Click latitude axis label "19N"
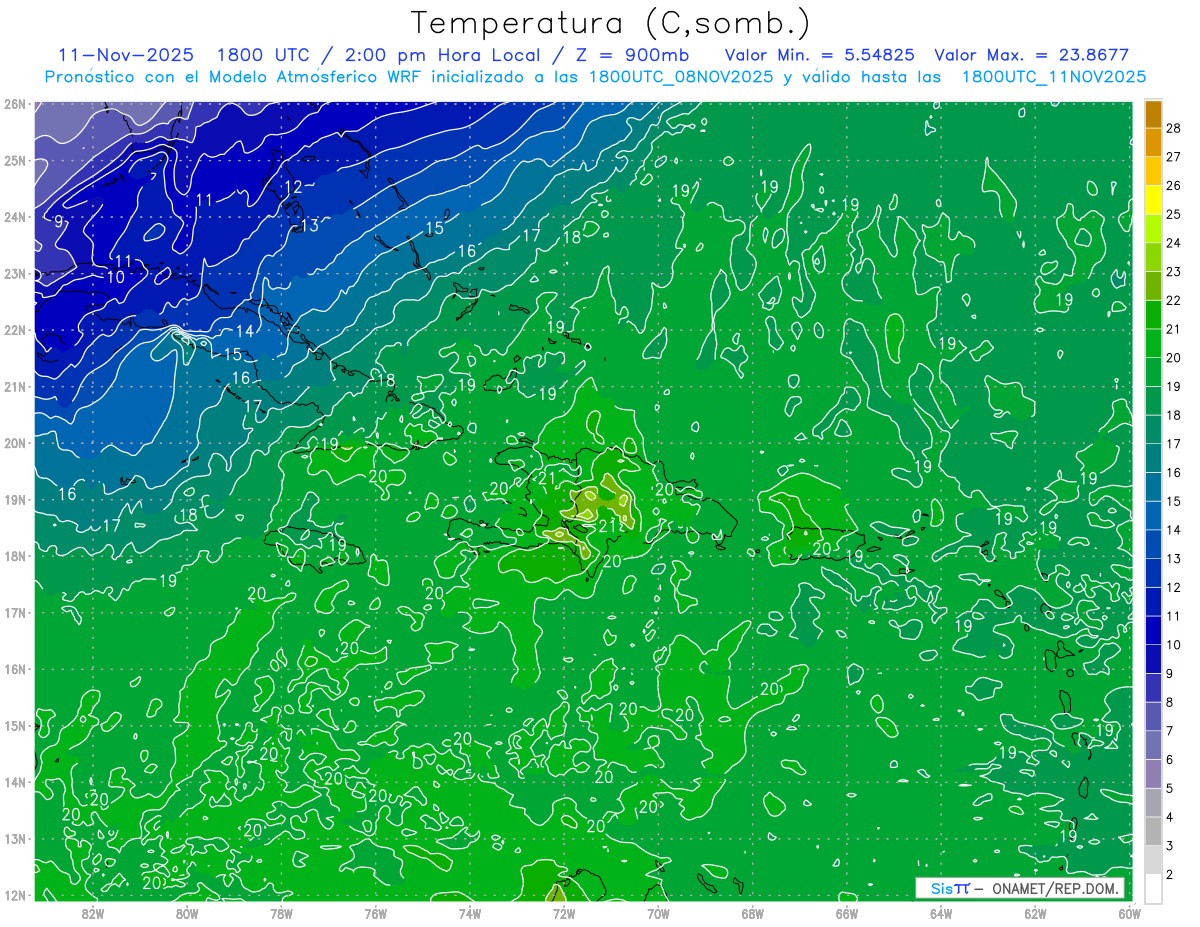1200x927 pixels. [x=14, y=499]
